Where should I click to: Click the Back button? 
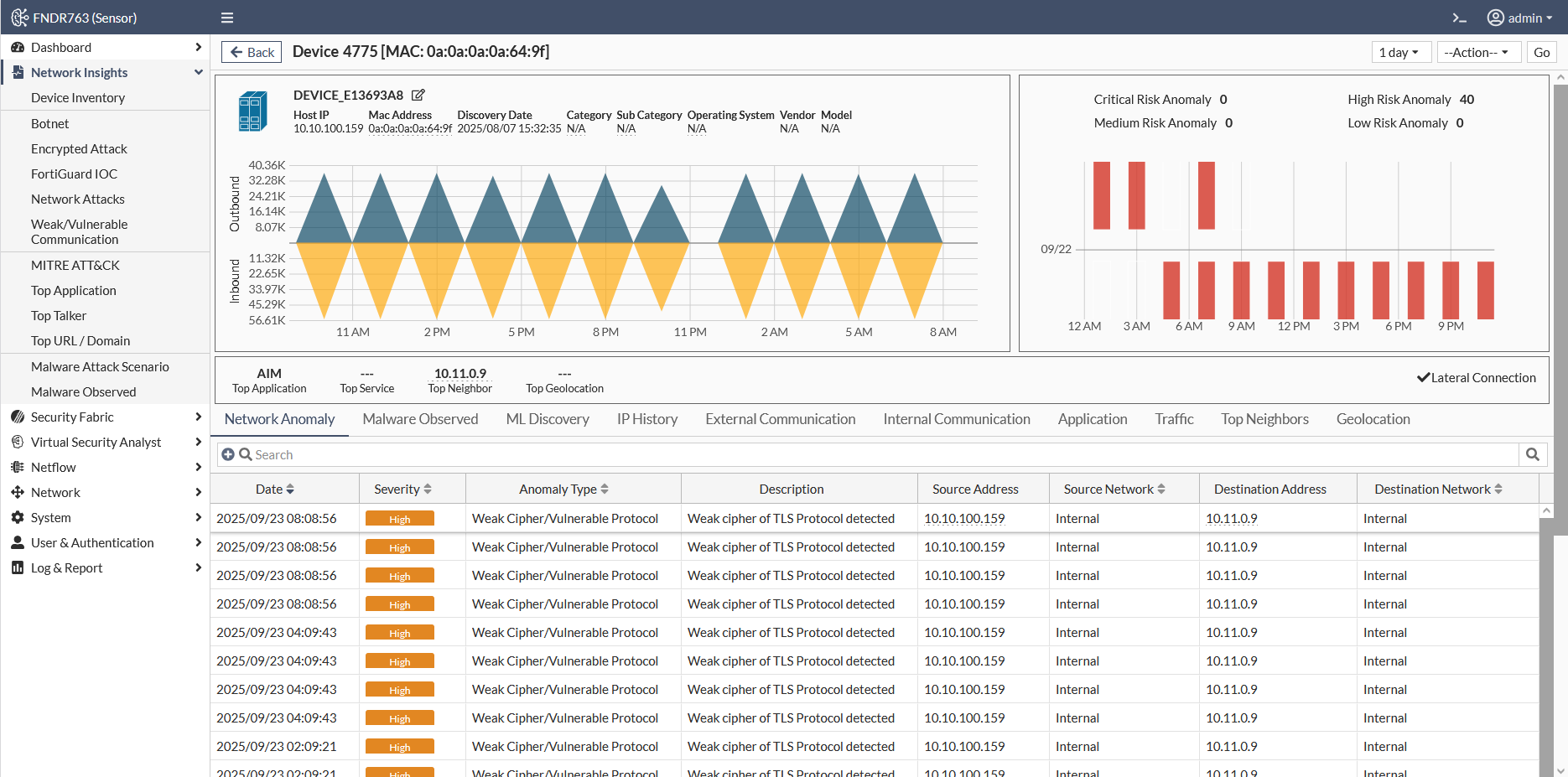tap(252, 52)
